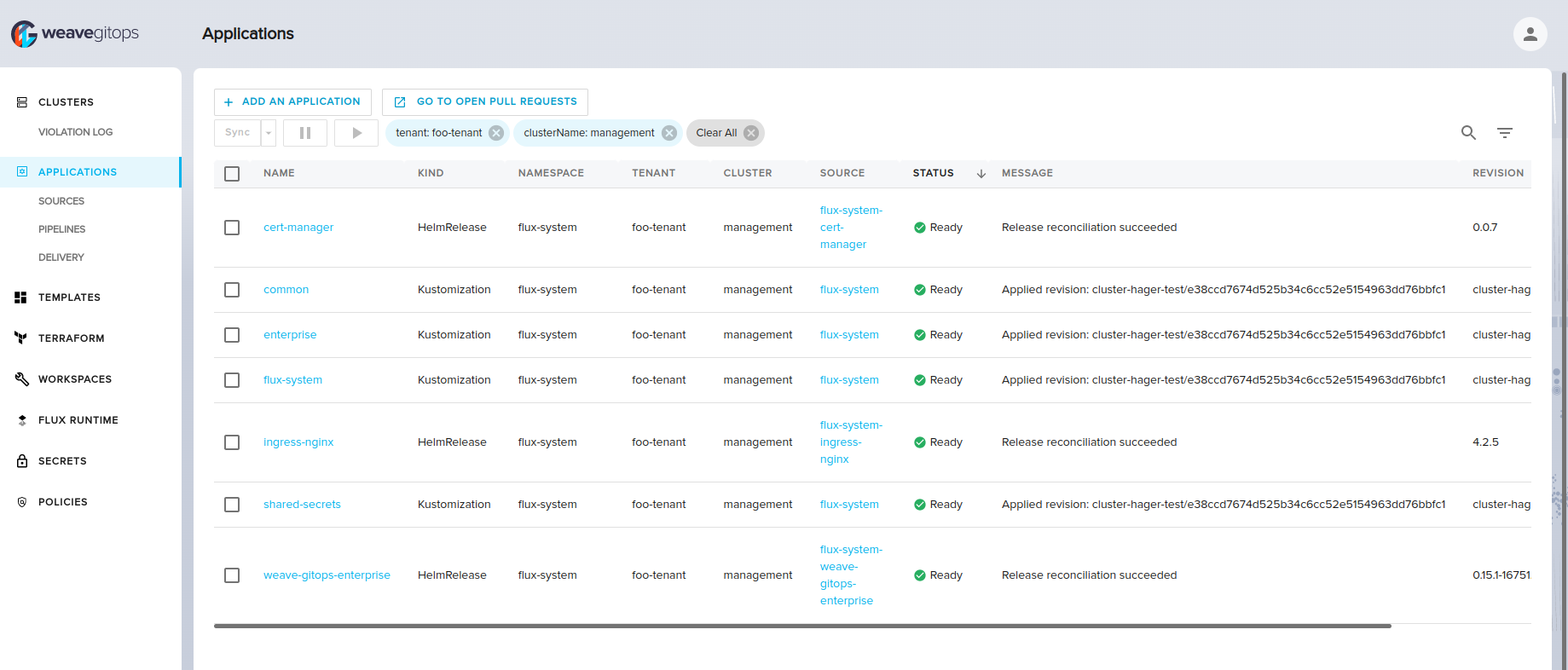Click the pause (suspend) button icon

pyautogui.click(x=305, y=133)
